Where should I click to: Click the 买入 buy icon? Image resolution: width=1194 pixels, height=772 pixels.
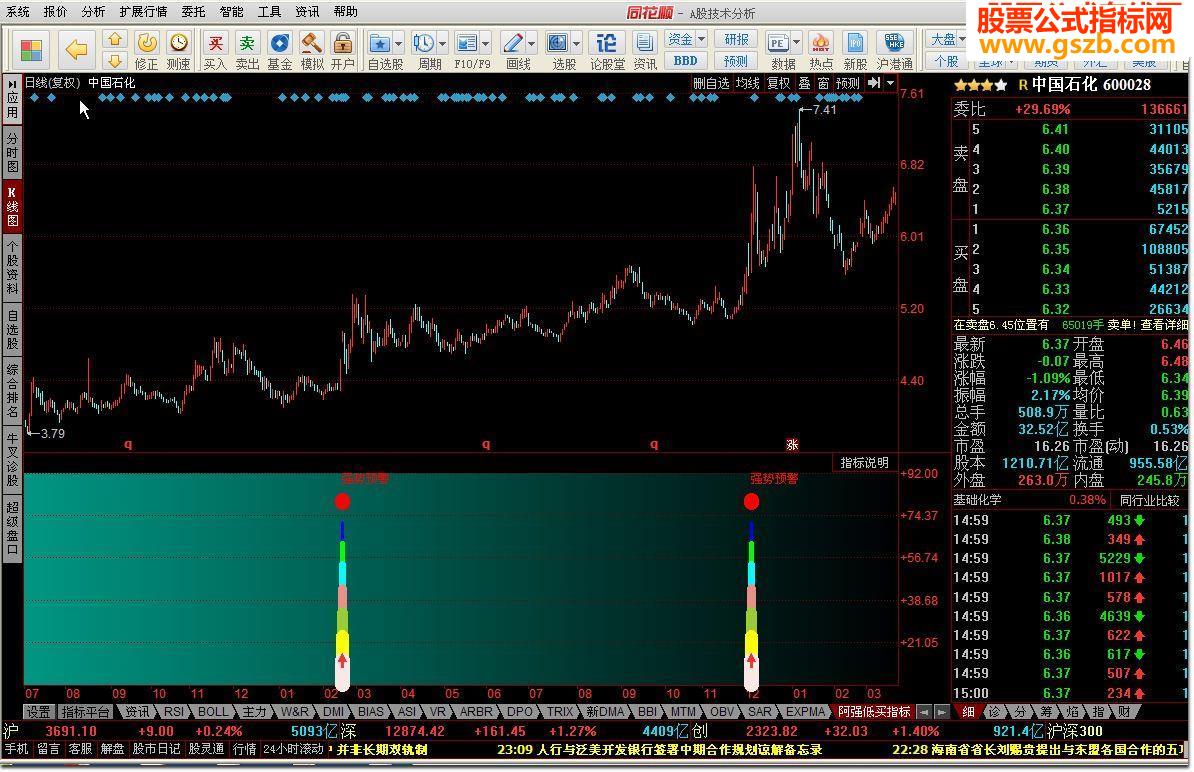click(x=215, y=50)
